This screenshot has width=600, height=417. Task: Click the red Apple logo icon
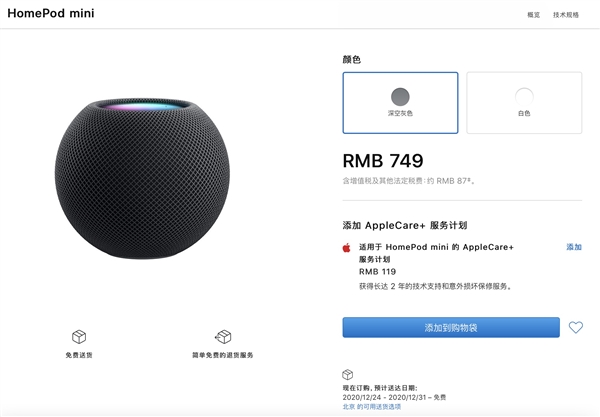pos(347,247)
